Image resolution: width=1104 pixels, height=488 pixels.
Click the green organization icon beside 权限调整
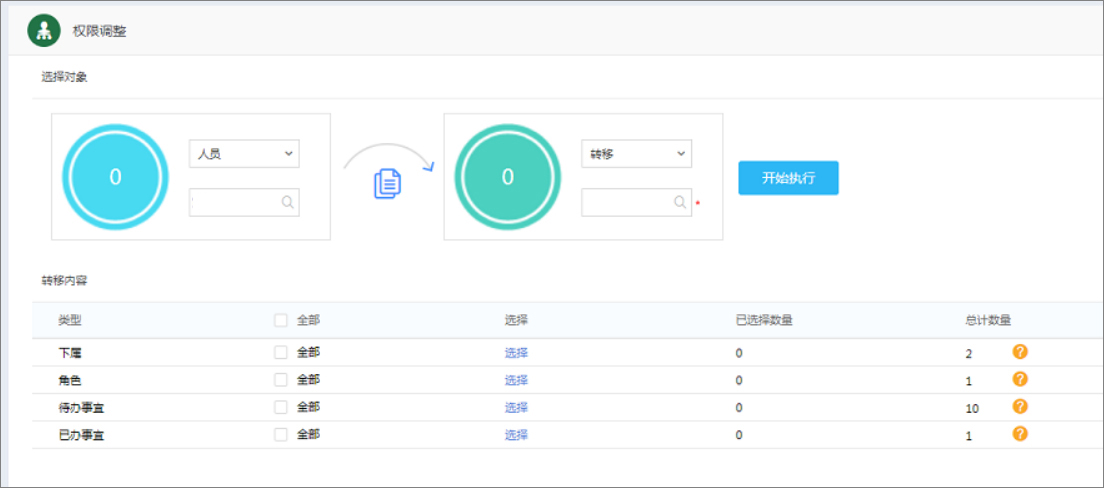[x=44, y=30]
